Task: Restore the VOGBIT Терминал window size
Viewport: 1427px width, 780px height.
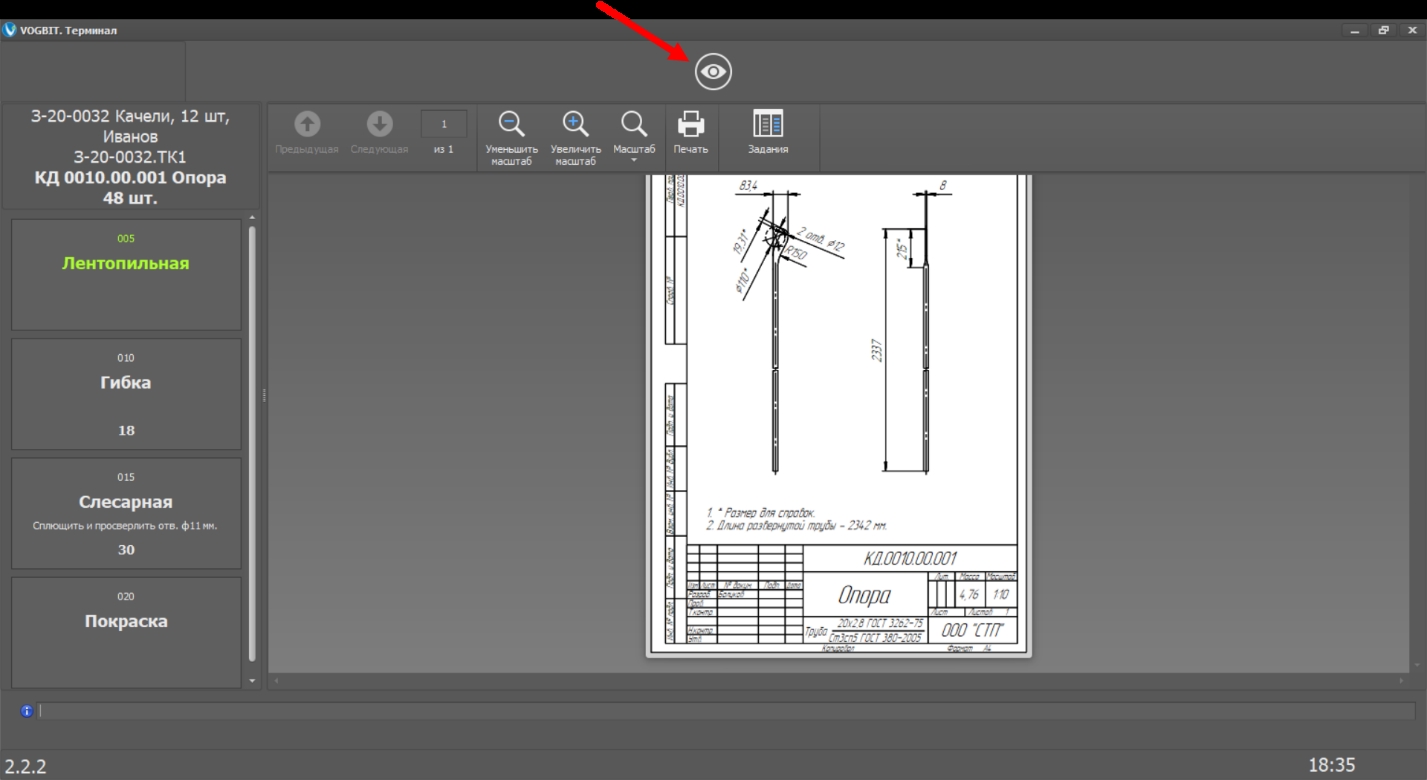Action: click(1384, 31)
